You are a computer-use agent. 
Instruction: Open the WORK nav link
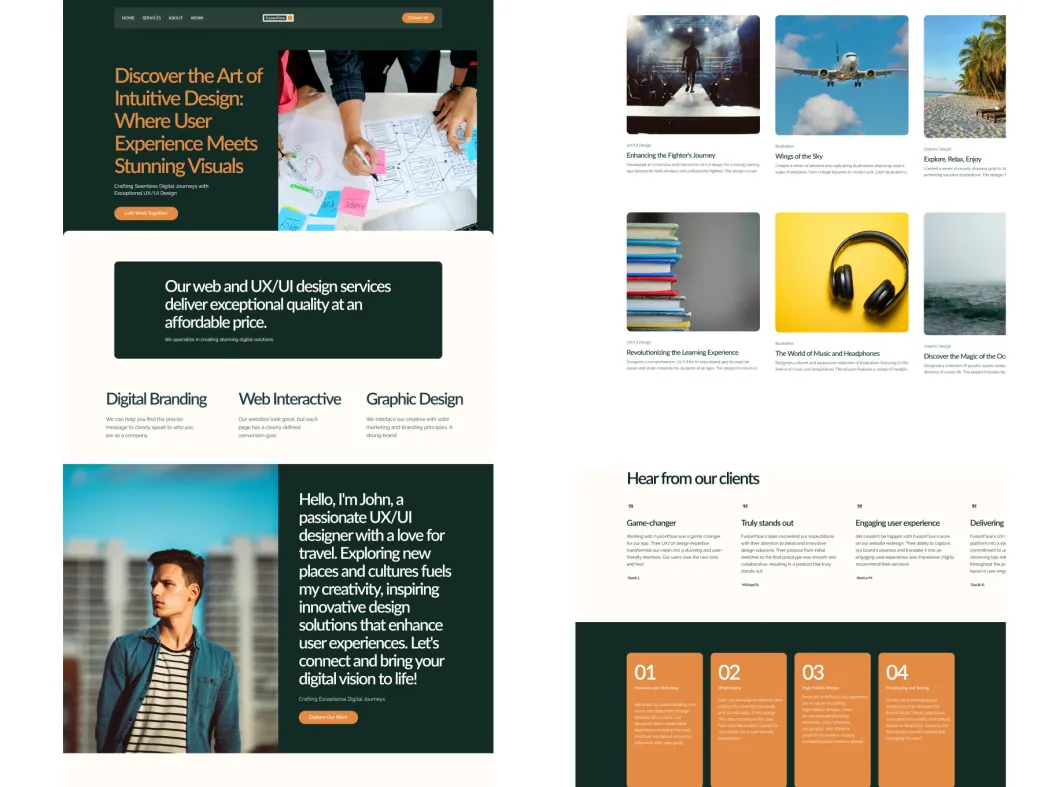pos(197,18)
